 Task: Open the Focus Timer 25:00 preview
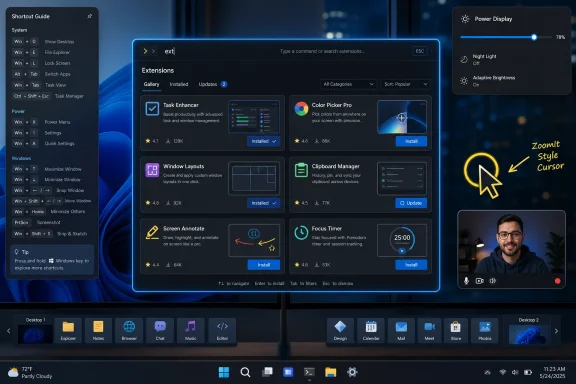pyautogui.click(x=402, y=240)
